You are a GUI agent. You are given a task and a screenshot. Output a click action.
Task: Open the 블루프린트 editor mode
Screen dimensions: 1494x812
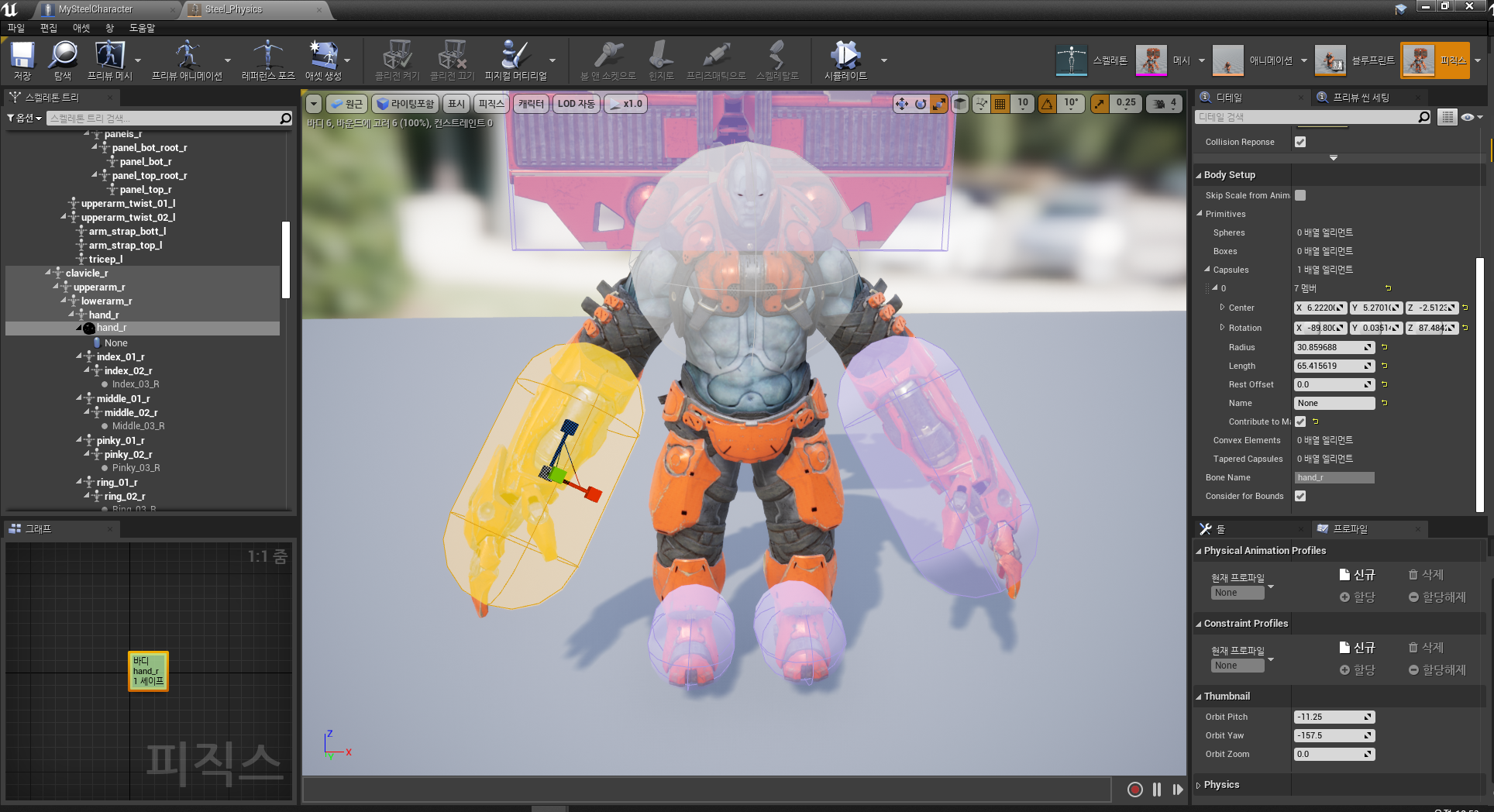point(1355,60)
